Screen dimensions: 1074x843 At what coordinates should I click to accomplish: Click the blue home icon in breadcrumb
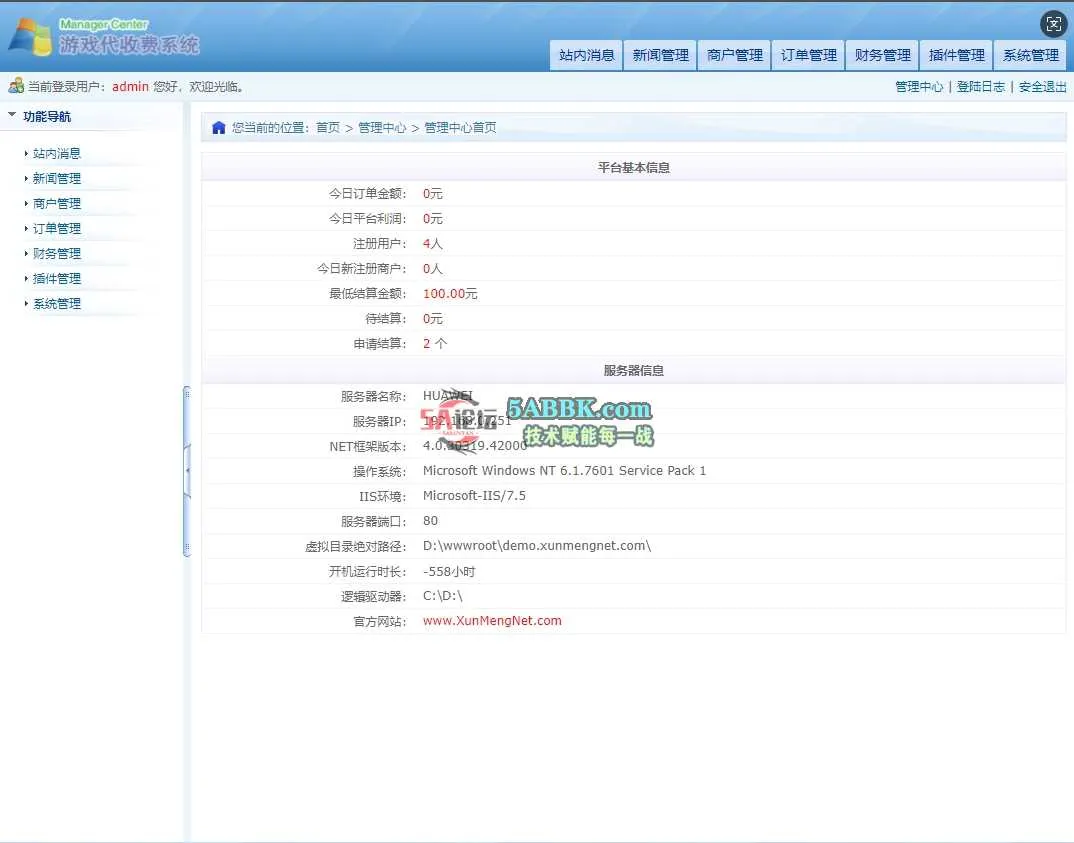218,127
